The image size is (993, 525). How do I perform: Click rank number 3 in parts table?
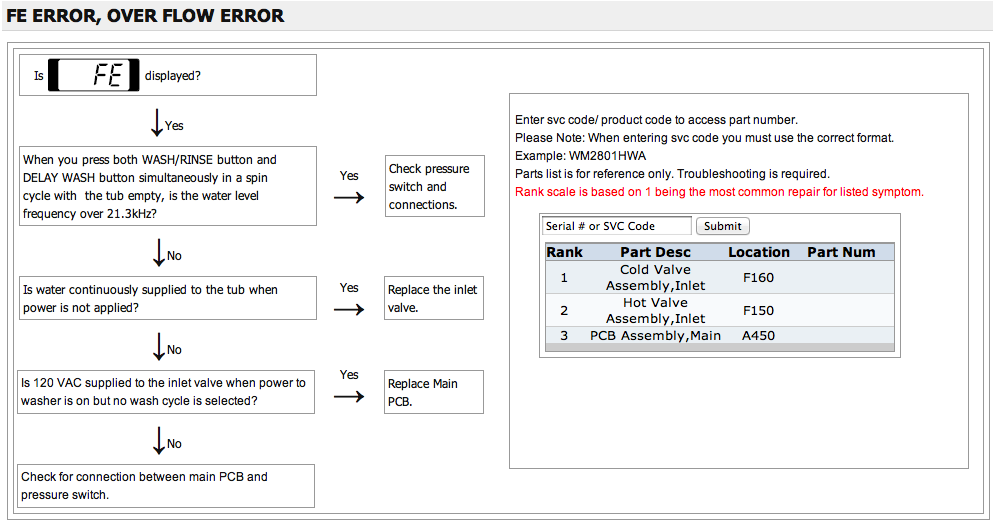pyautogui.click(x=564, y=336)
